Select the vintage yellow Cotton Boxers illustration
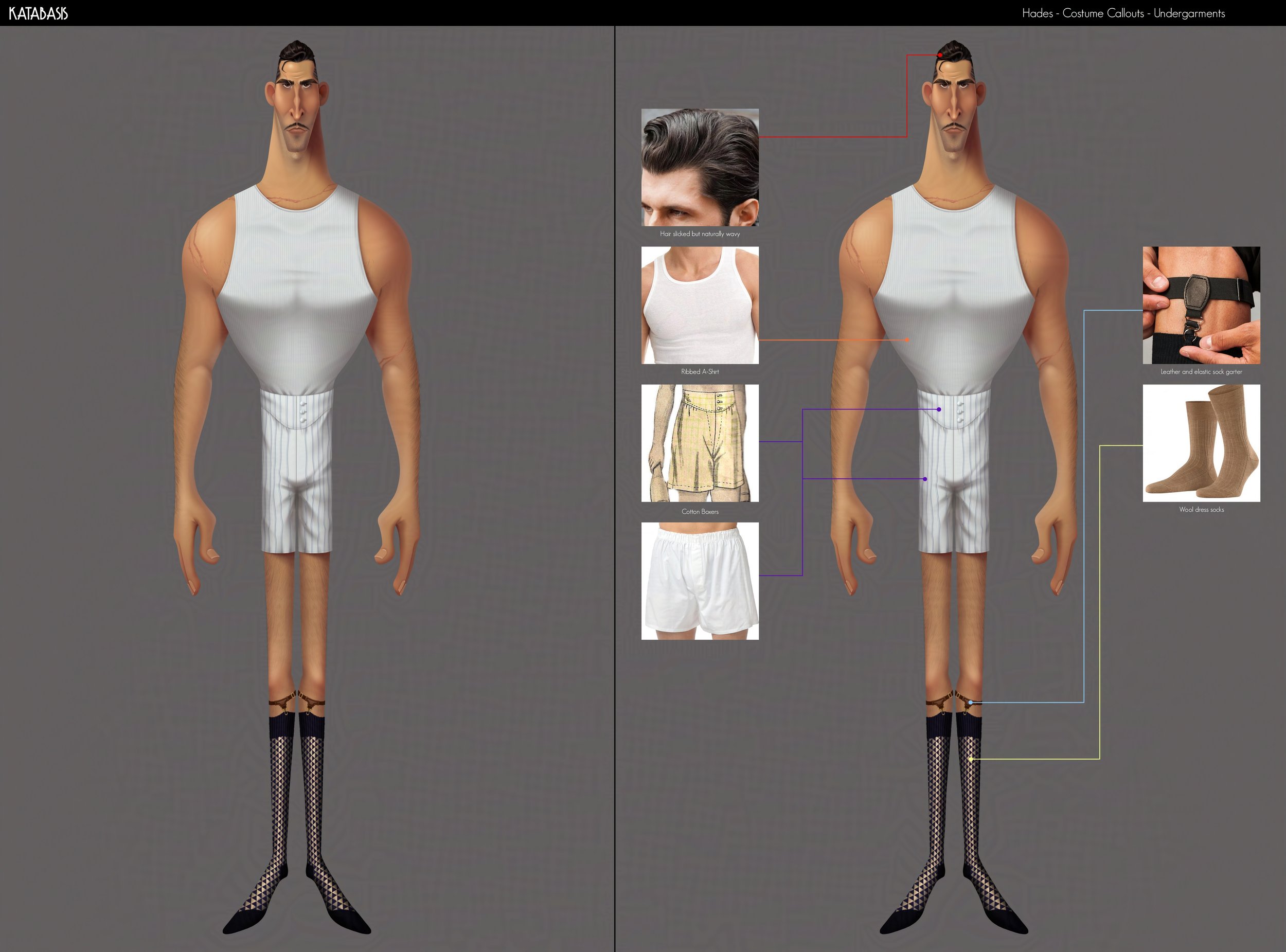 (700, 443)
